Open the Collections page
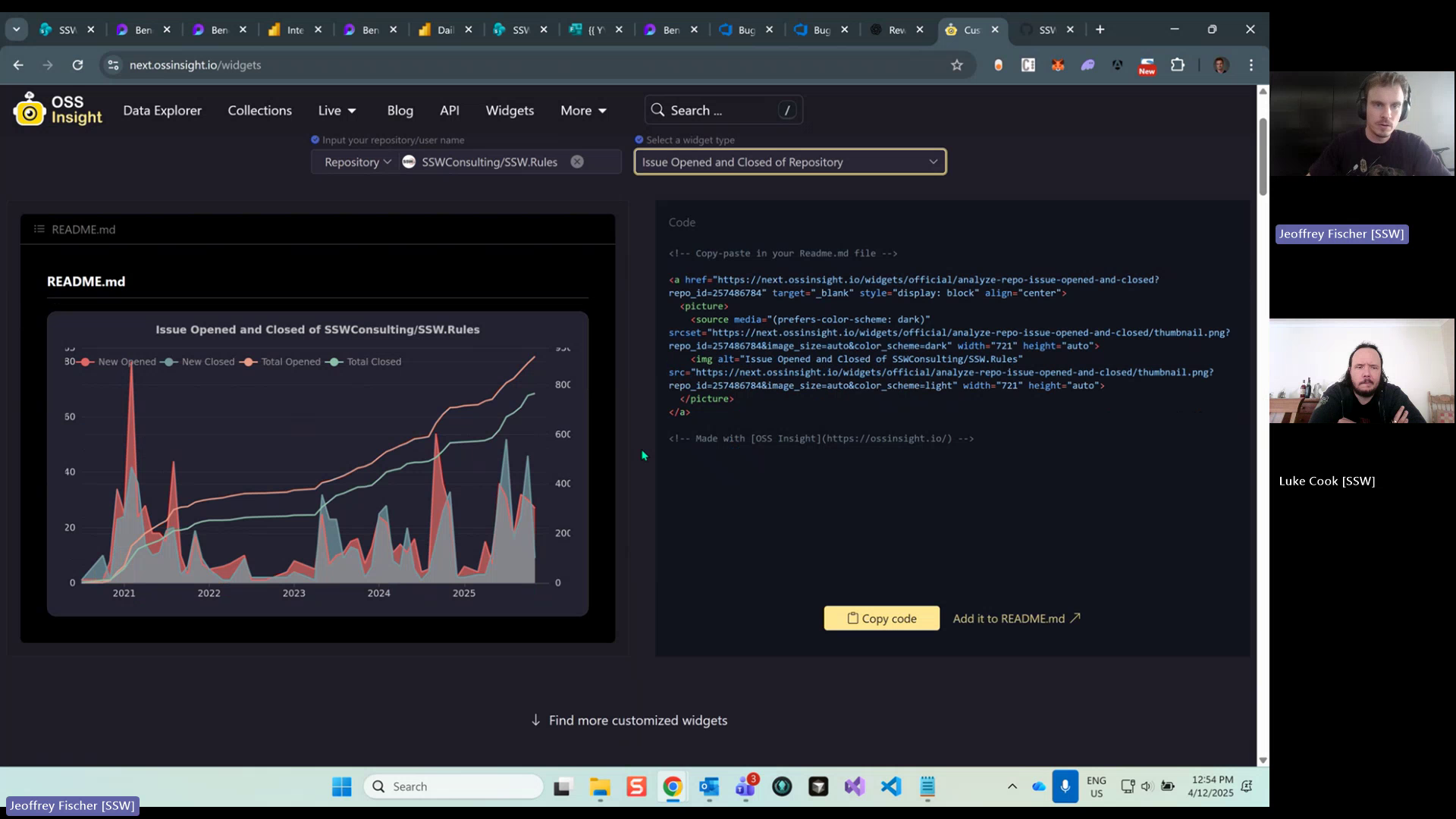Image resolution: width=1456 pixels, height=819 pixels. coord(259,111)
